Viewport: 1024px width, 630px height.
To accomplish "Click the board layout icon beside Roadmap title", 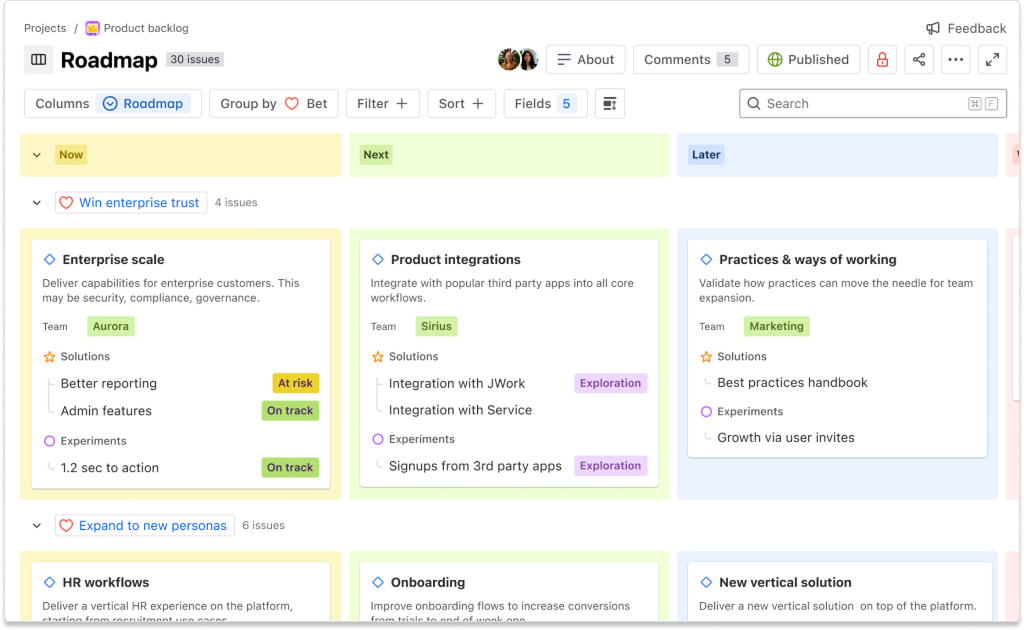I will coord(38,59).
